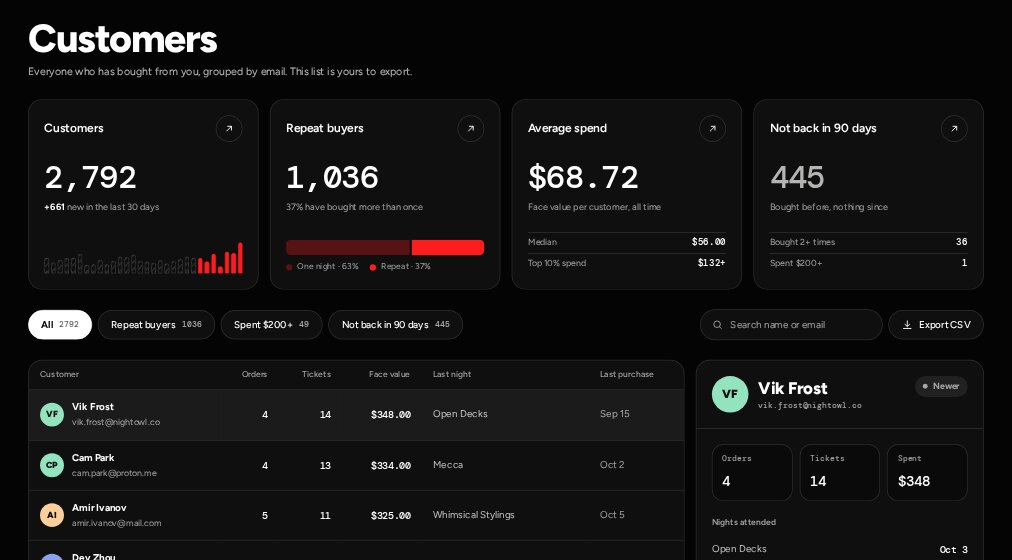Click the download icon in Export CSV

point(907,325)
